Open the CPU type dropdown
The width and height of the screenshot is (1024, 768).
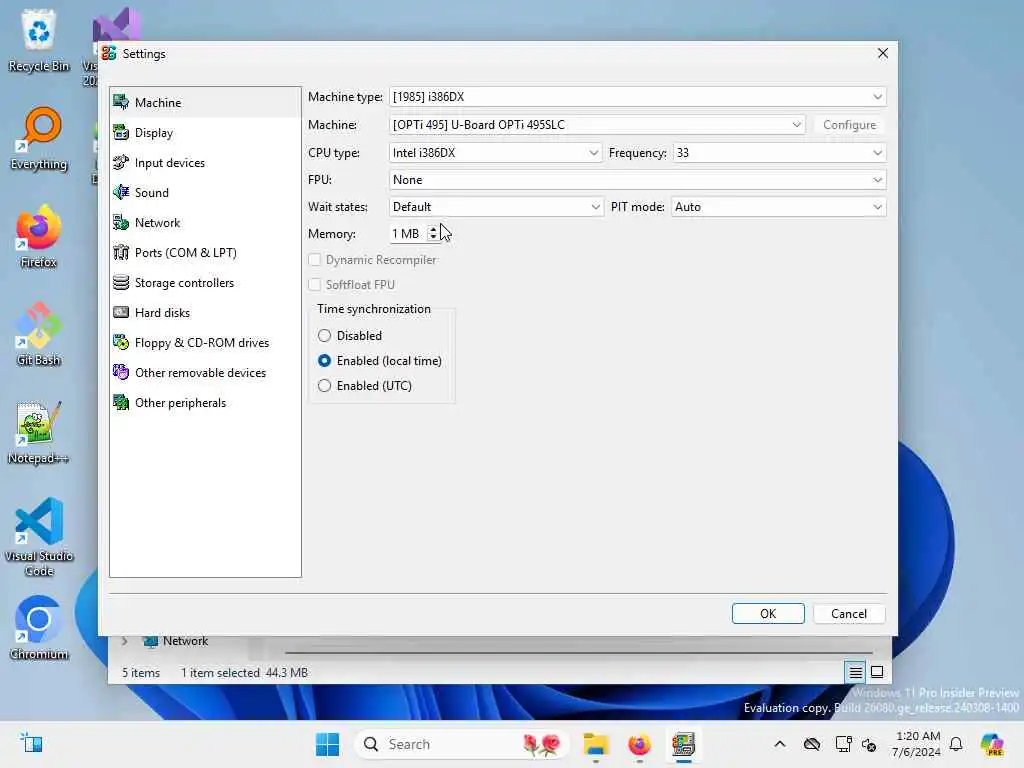click(495, 153)
